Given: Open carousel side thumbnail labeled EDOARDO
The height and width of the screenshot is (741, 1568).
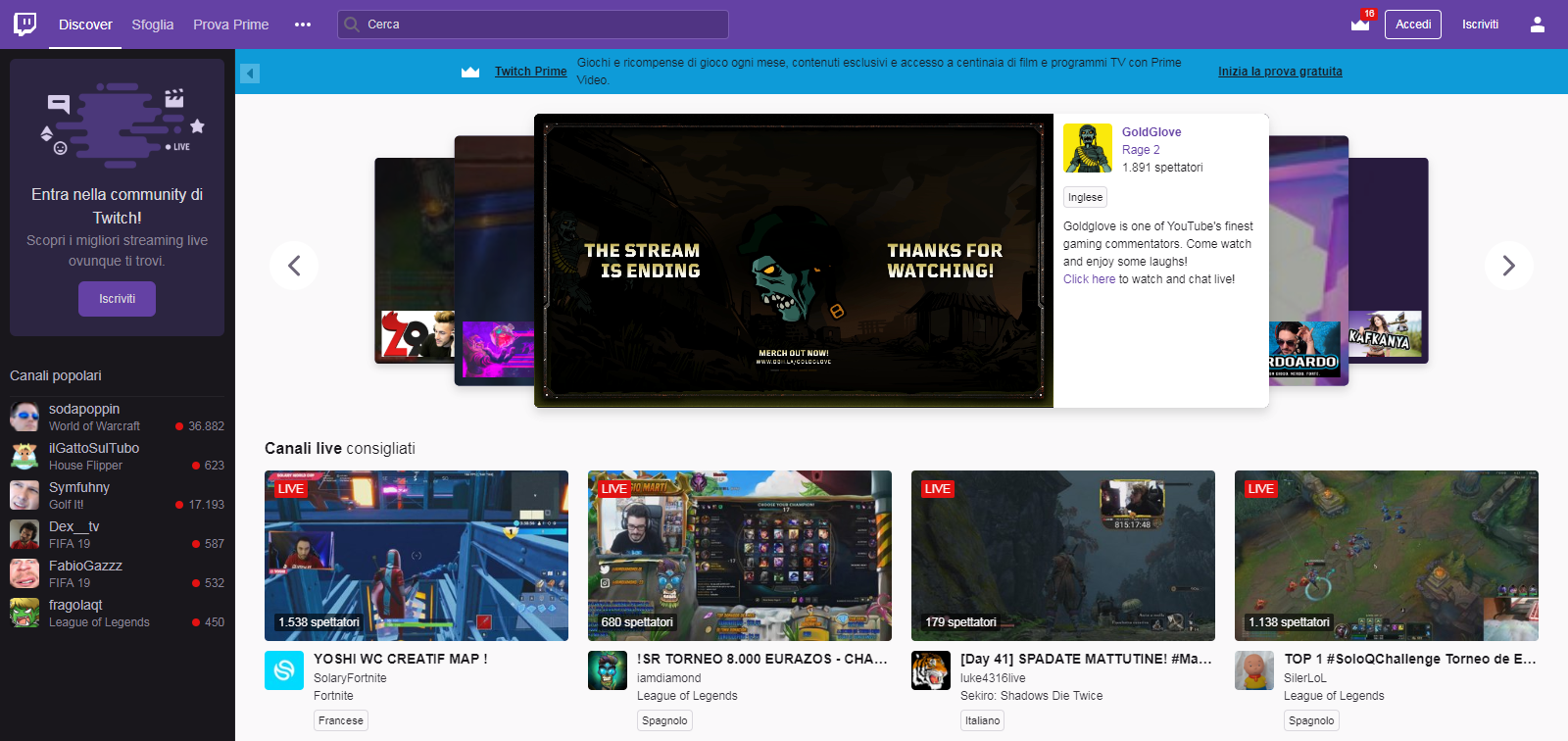Looking at the screenshot, I should coord(1308,261).
